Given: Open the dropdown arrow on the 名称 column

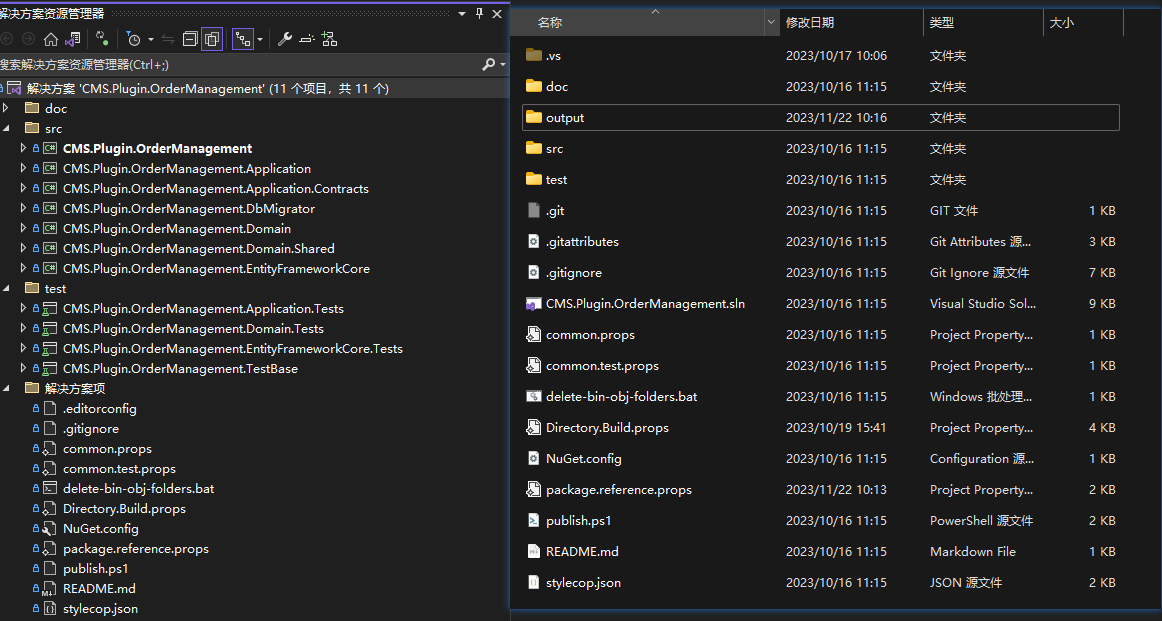Looking at the screenshot, I should pos(771,22).
